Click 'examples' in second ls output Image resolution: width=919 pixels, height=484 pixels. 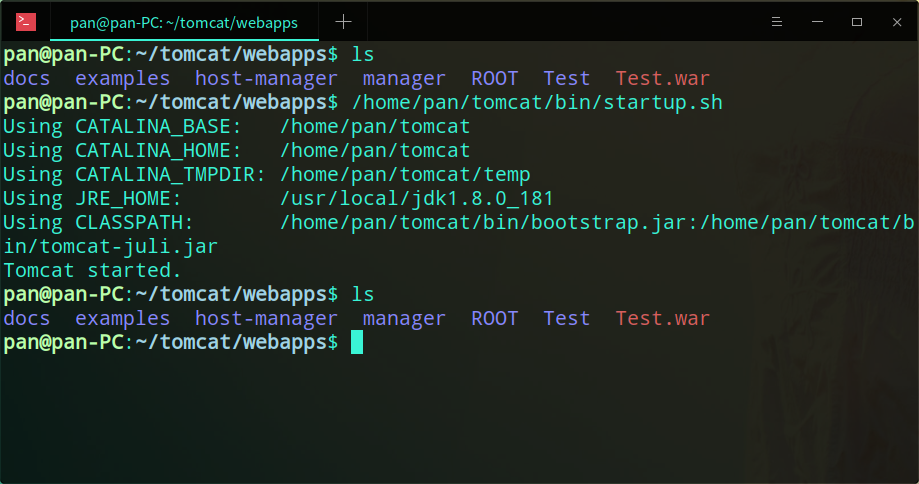coord(122,318)
